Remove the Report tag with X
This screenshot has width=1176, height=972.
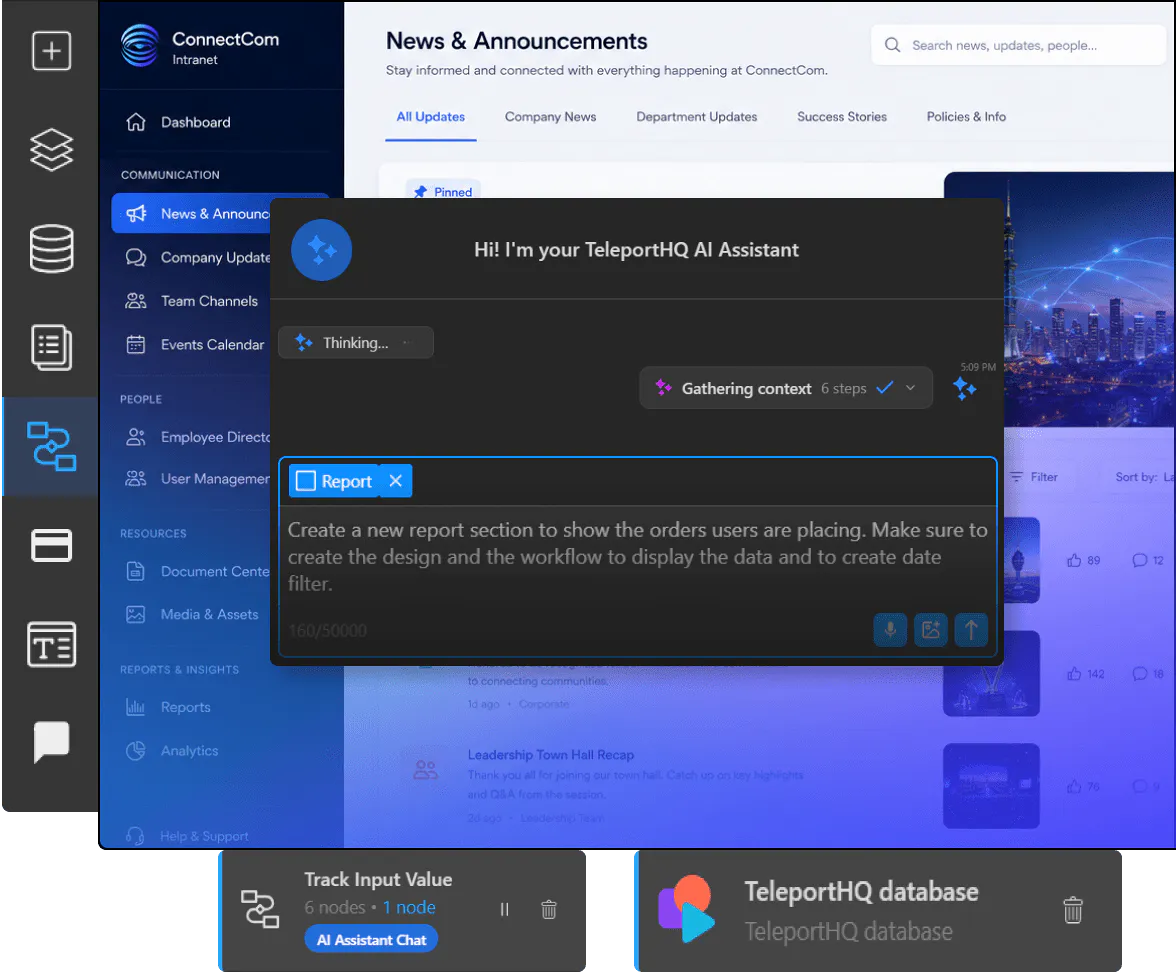396,481
